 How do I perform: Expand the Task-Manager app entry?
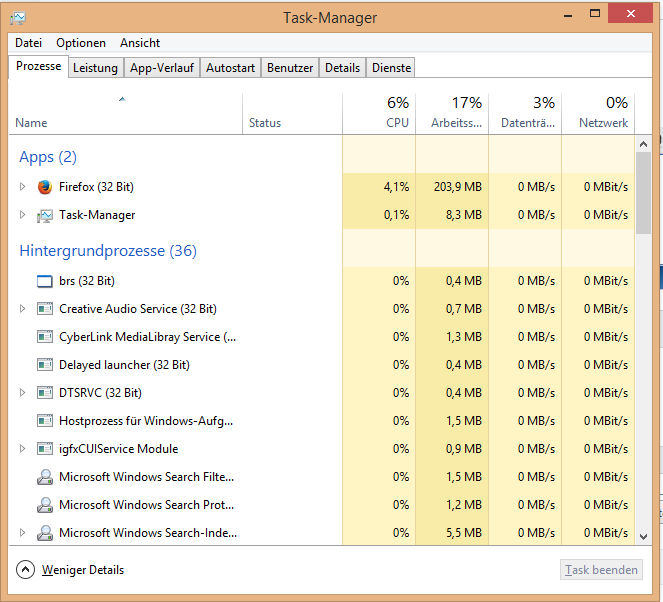click(x=22, y=215)
